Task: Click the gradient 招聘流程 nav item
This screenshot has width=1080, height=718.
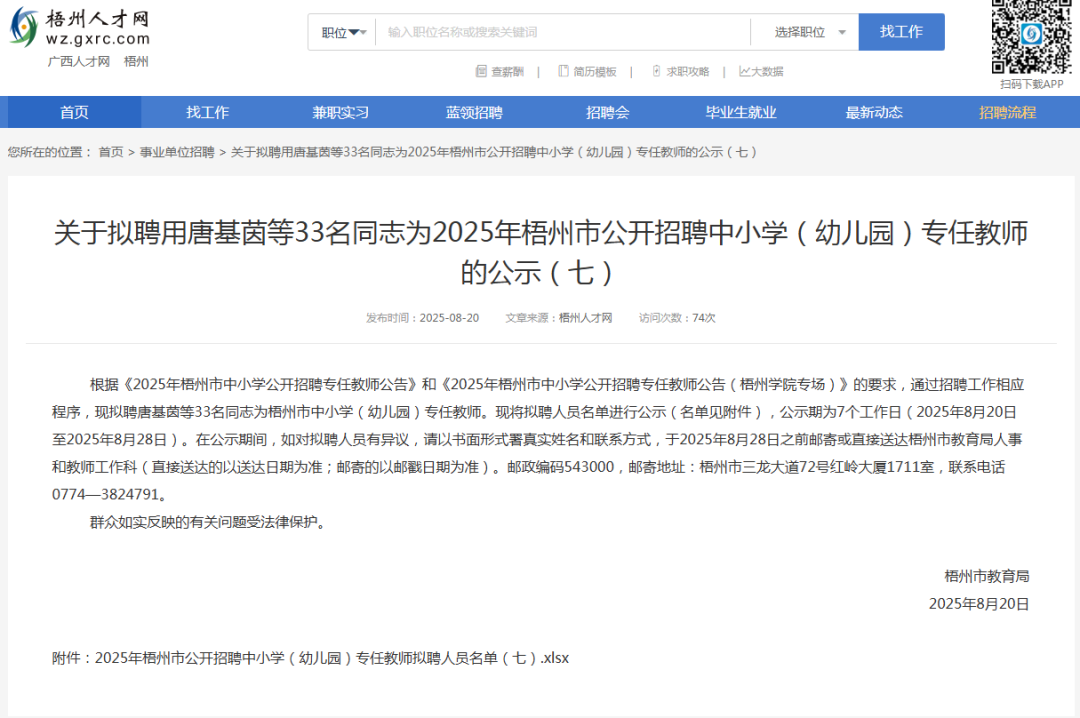Action: 1006,111
